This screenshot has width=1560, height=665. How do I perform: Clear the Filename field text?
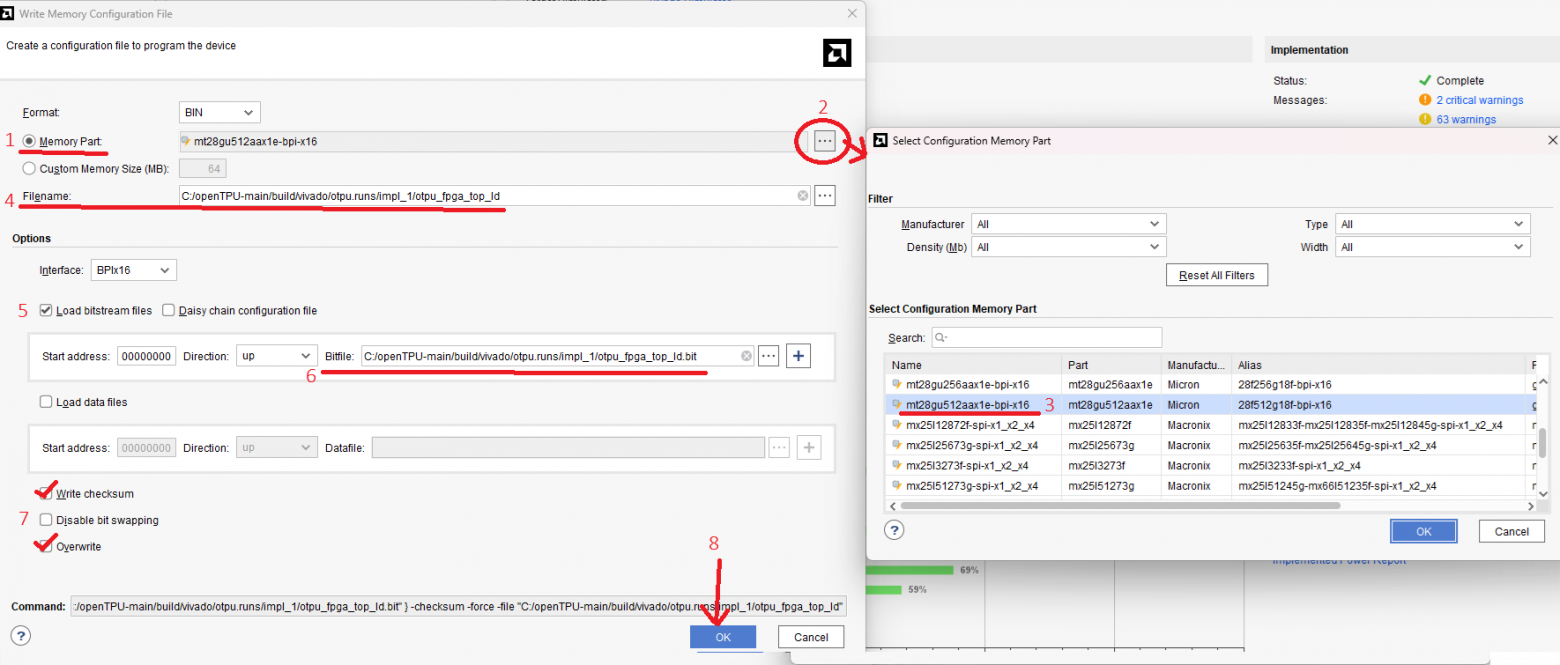coord(803,196)
